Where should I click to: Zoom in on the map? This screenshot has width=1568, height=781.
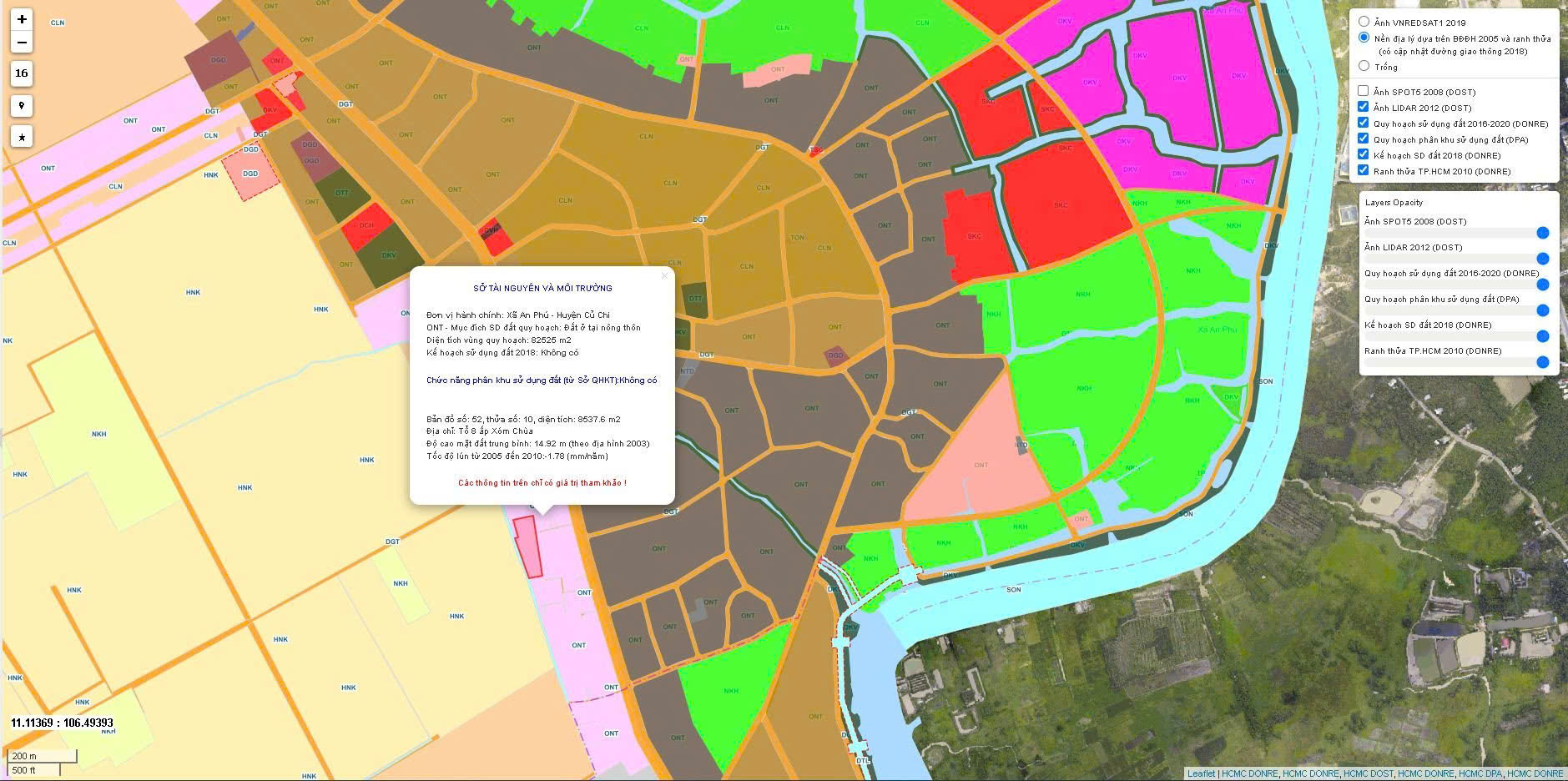tap(22, 19)
